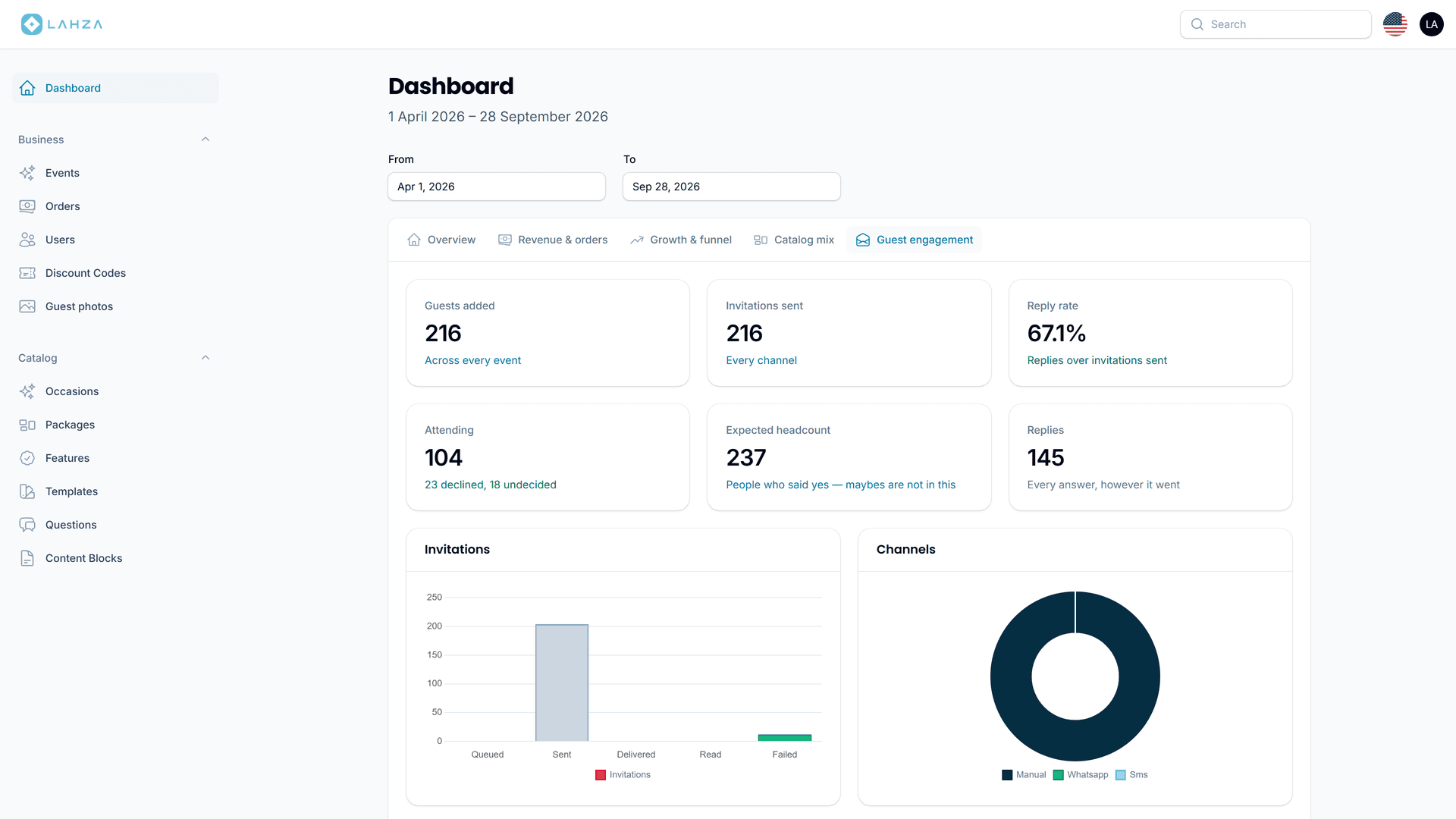Click the Attending count 104

coord(444,457)
